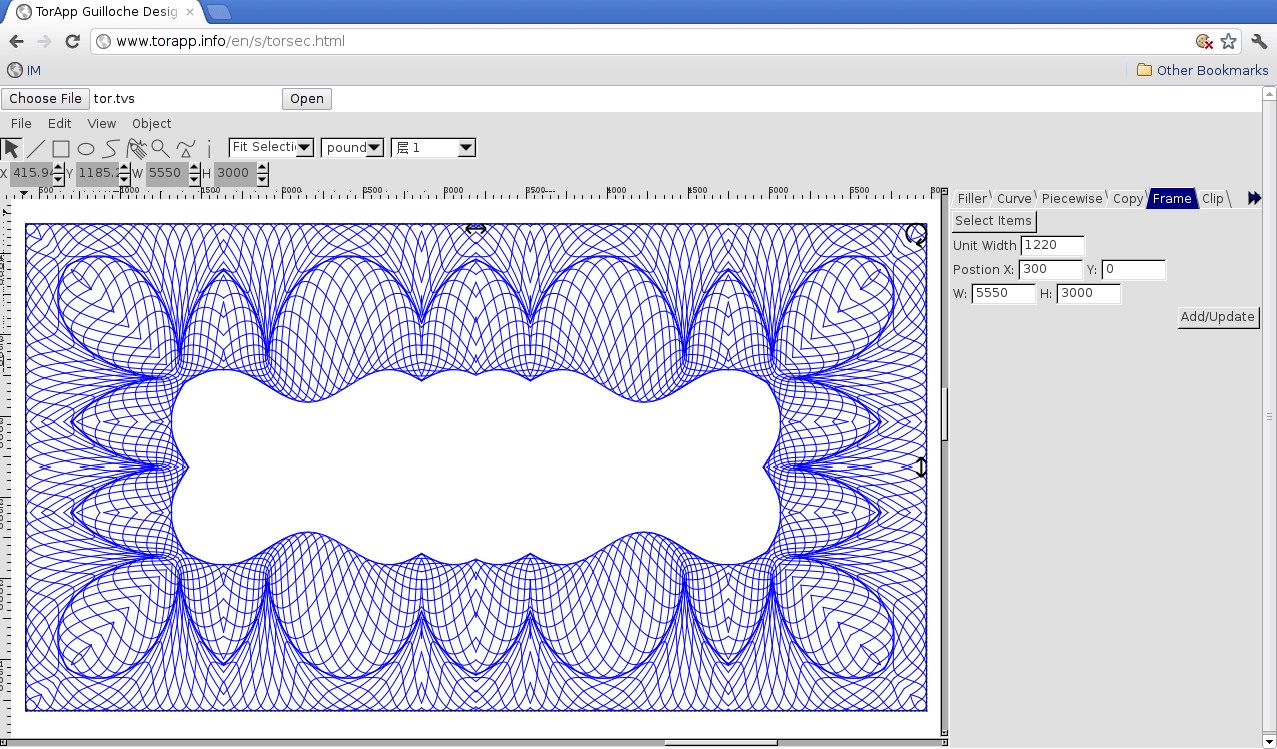Image resolution: width=1277 pixels, height=749 pixels.
Task: Choose the ellipse drawing tool
Action: point(86,148)
